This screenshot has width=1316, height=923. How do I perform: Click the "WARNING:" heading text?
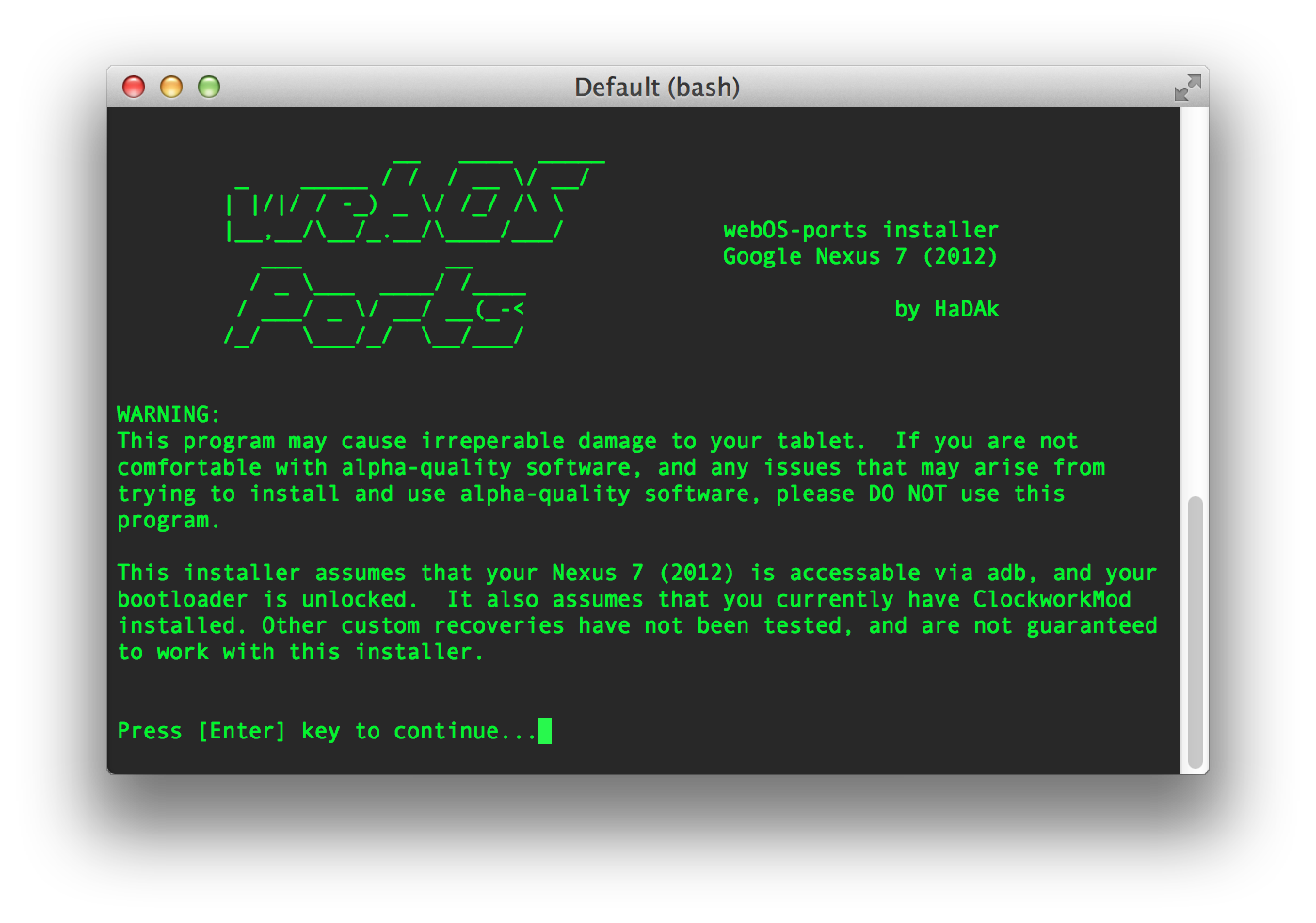169,414
